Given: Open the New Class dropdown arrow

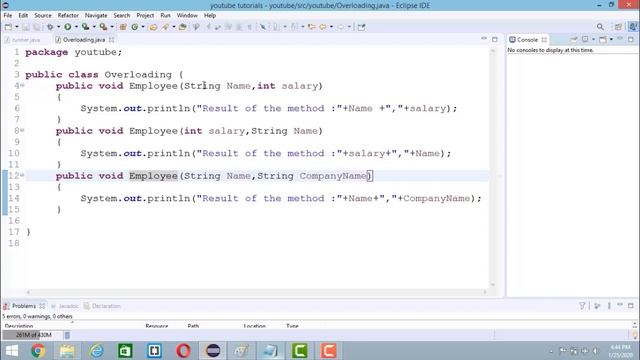Looking at the screenshot, I should 143,27.
